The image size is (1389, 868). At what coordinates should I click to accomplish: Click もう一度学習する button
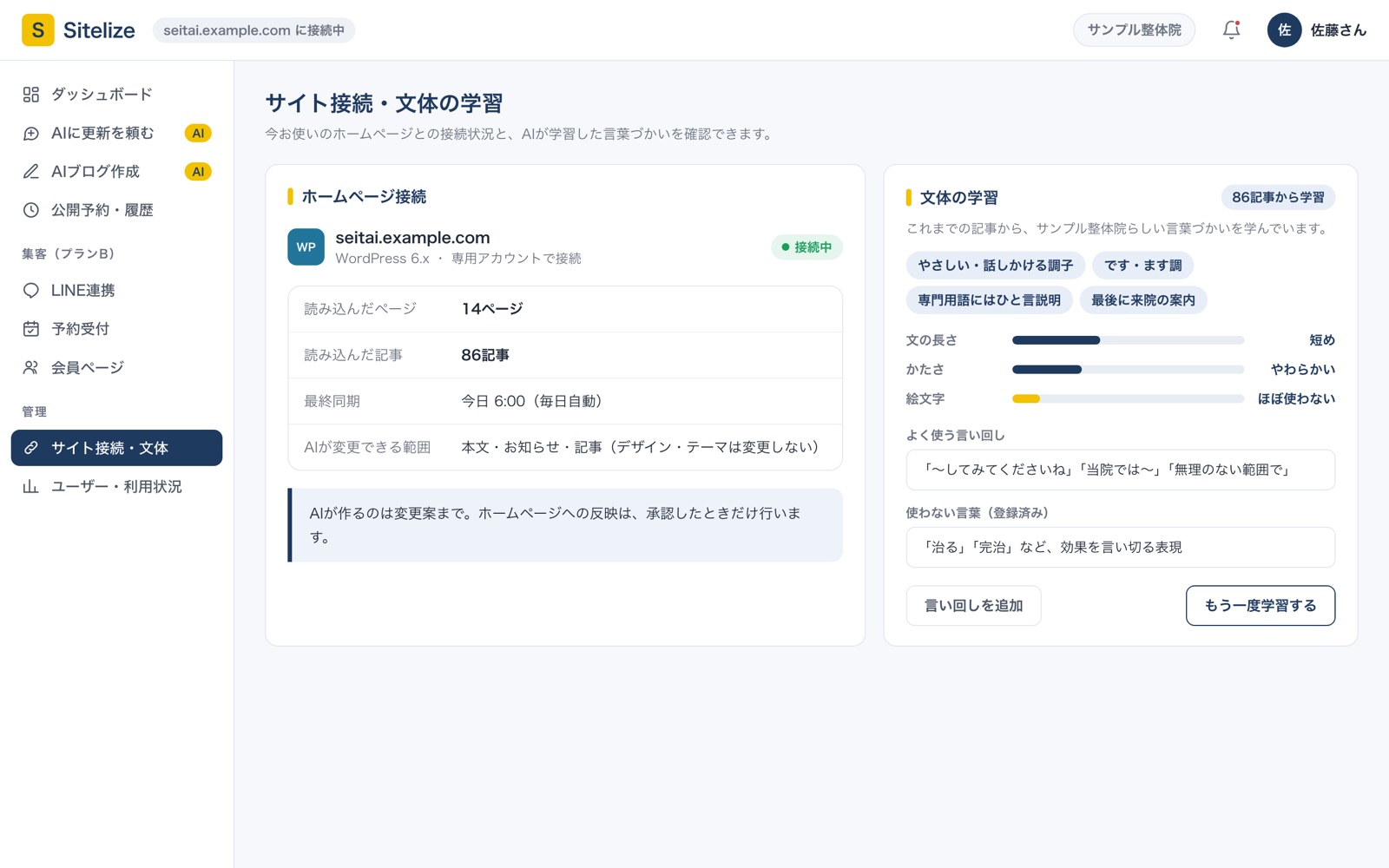coord(1260,606)
